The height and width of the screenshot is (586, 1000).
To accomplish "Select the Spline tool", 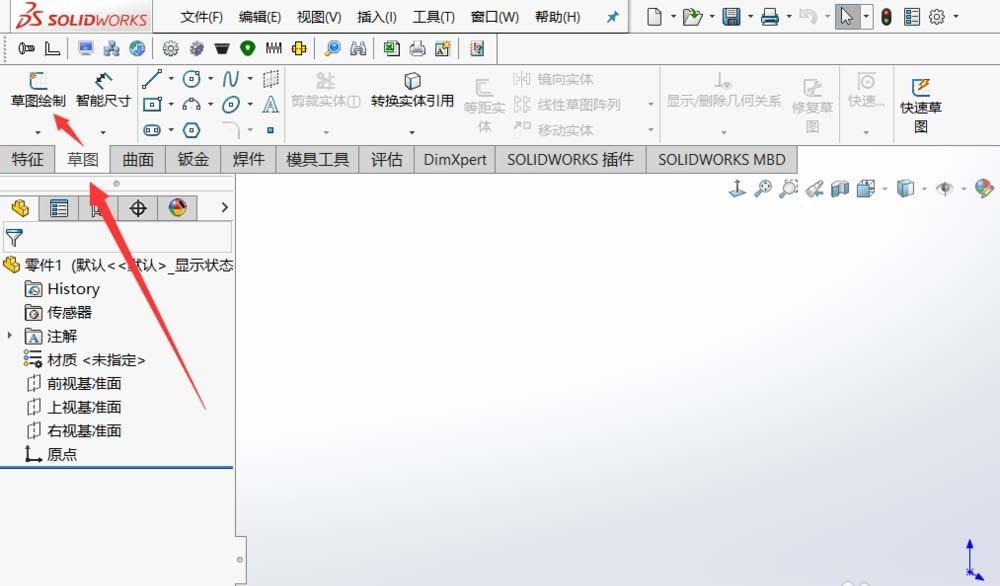I will click(230, 78).
